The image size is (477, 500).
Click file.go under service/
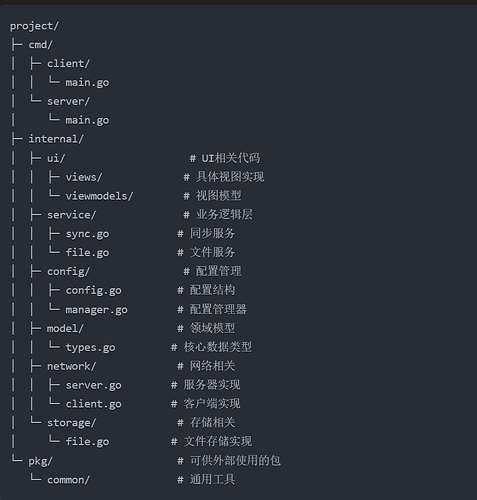[87, 253]
